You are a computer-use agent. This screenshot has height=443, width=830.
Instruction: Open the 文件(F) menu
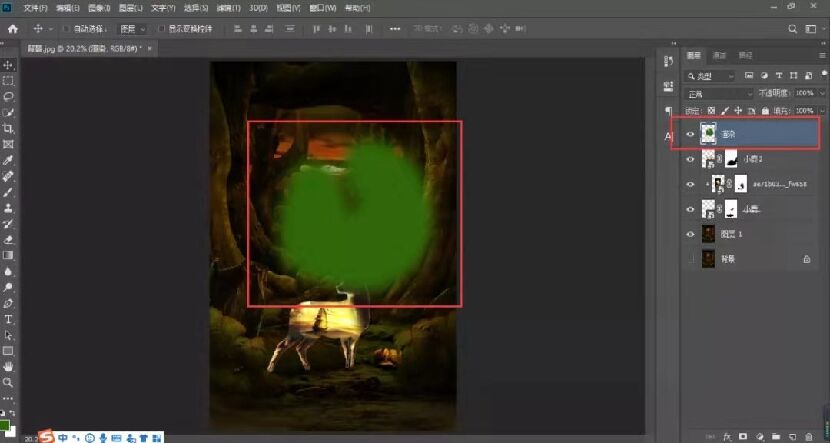click(x=35, y=8)
